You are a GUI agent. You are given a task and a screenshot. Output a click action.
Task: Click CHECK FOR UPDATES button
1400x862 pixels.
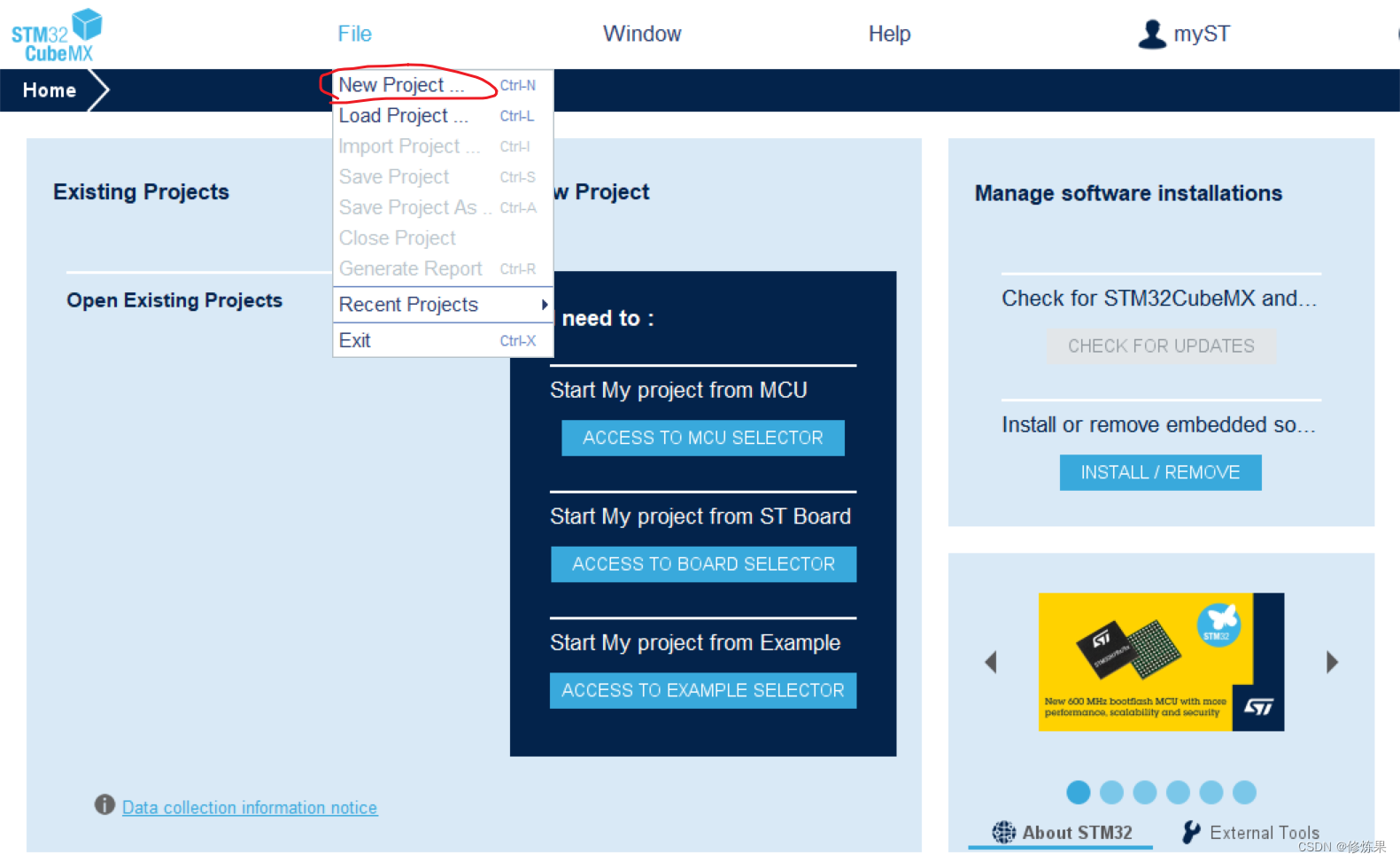1161,346
